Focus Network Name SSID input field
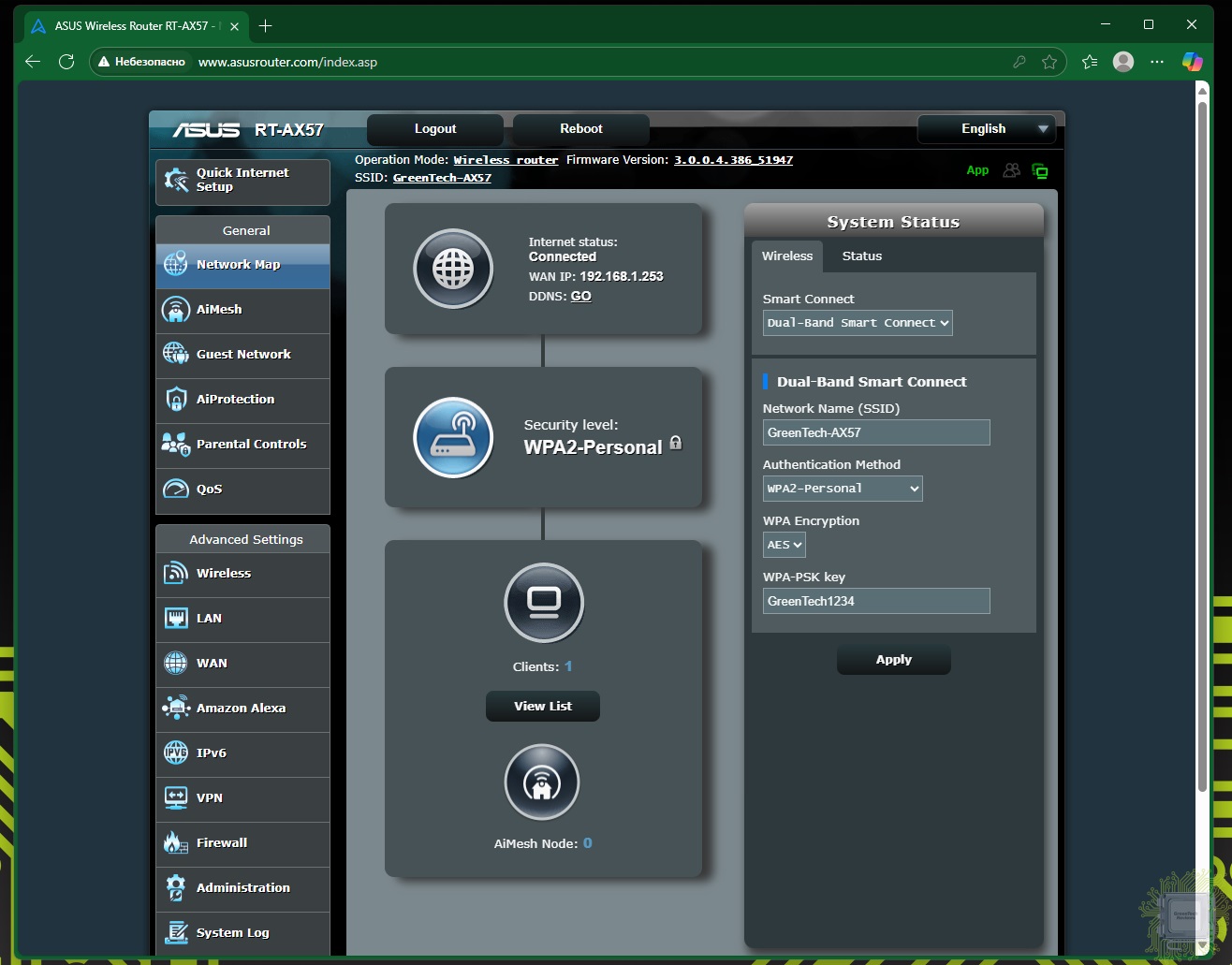The width and height of the screenshot is (1232, 965). pyautogui.click(x=877, y=432)
